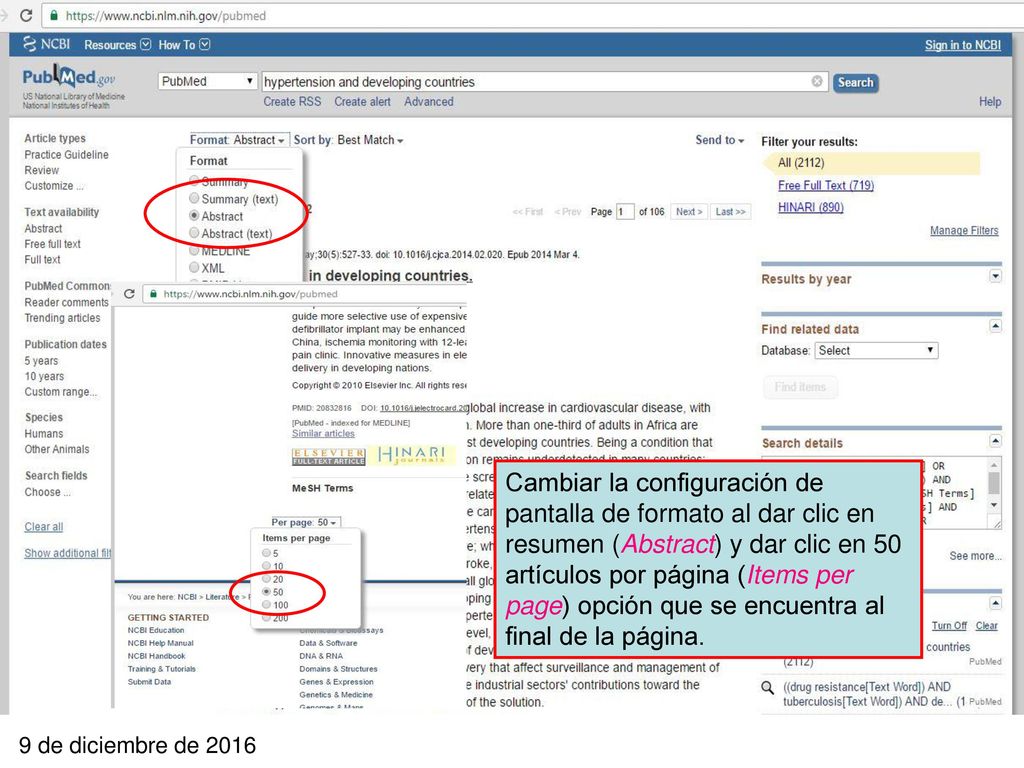Click the HINARI journals badge

[x=412, y=455]
